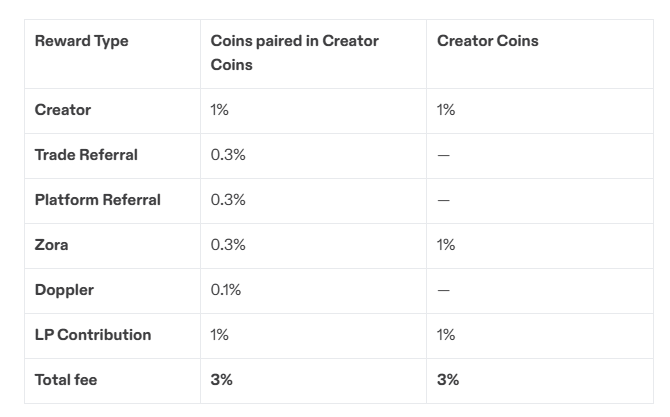Select the Coins paired in Creator Coins header
670x417 pixels.
pyautogui.click(x=294, y=53)
